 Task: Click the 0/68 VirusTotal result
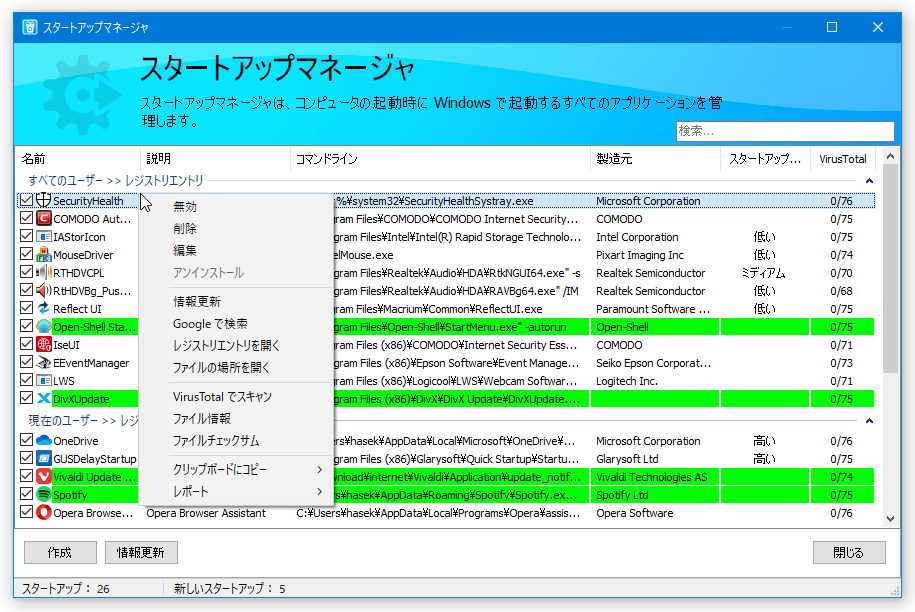[841, 291]
